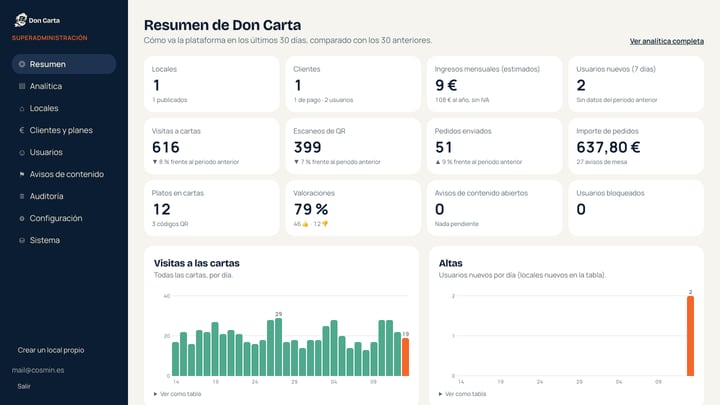Click the Clientes stat card
This screenshot has height=405, width=720.
tap(353, 84)
